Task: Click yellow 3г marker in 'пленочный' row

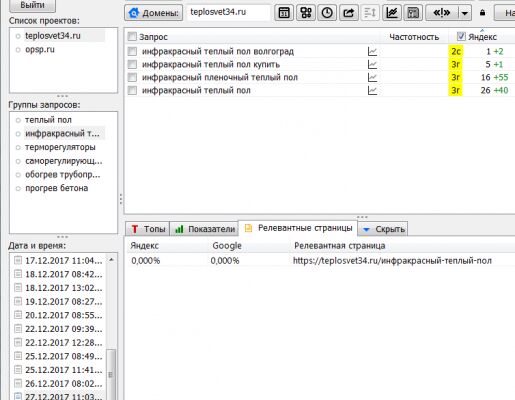Action: 456,77
